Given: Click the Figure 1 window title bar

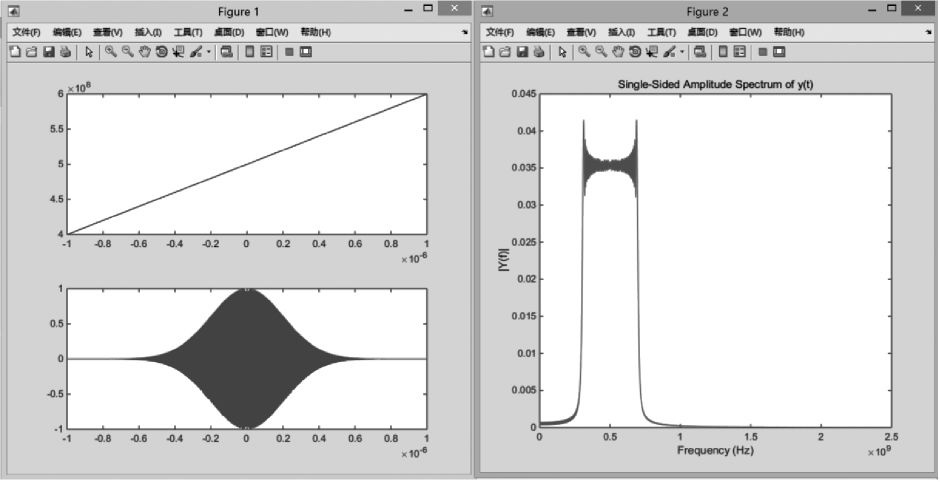Looking at the screenshot, I should (238, 11).
